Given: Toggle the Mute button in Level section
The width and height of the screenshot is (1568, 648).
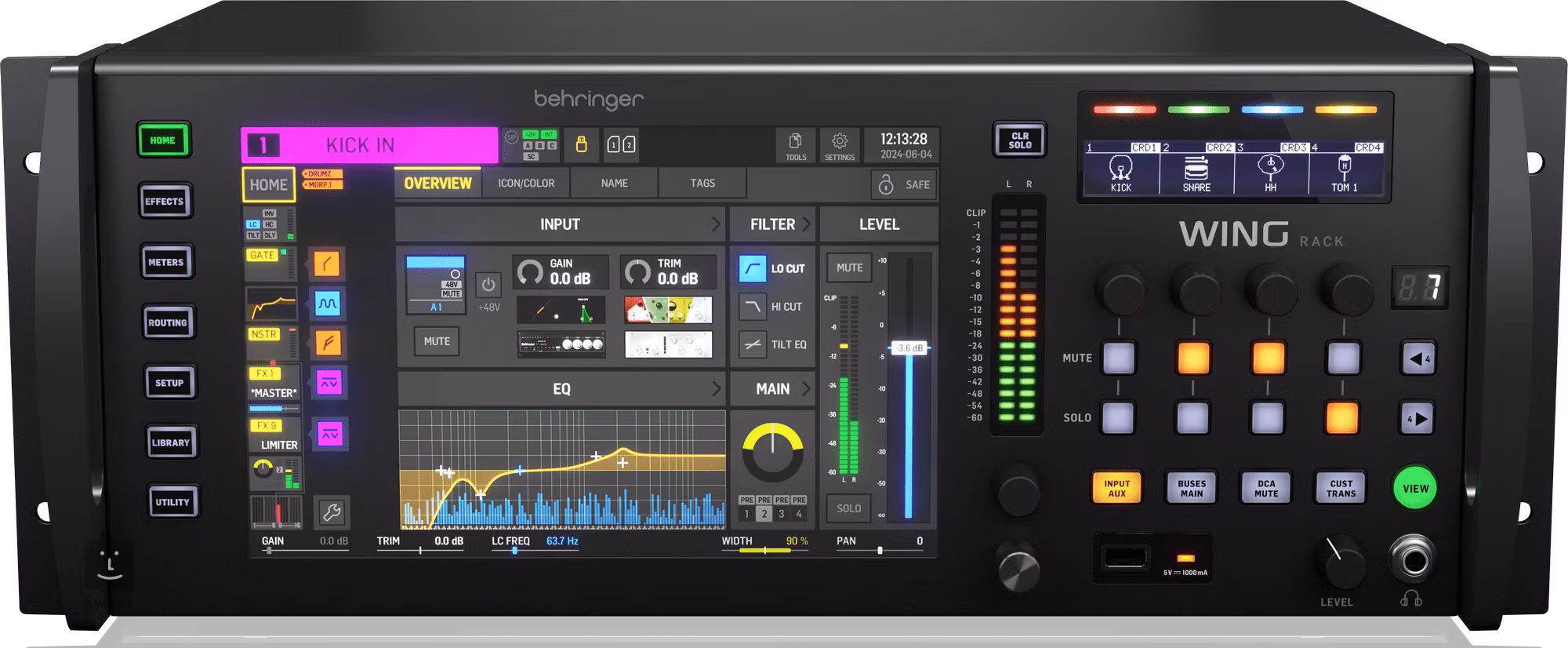Looking at the screenshot, I should (849, 268).
